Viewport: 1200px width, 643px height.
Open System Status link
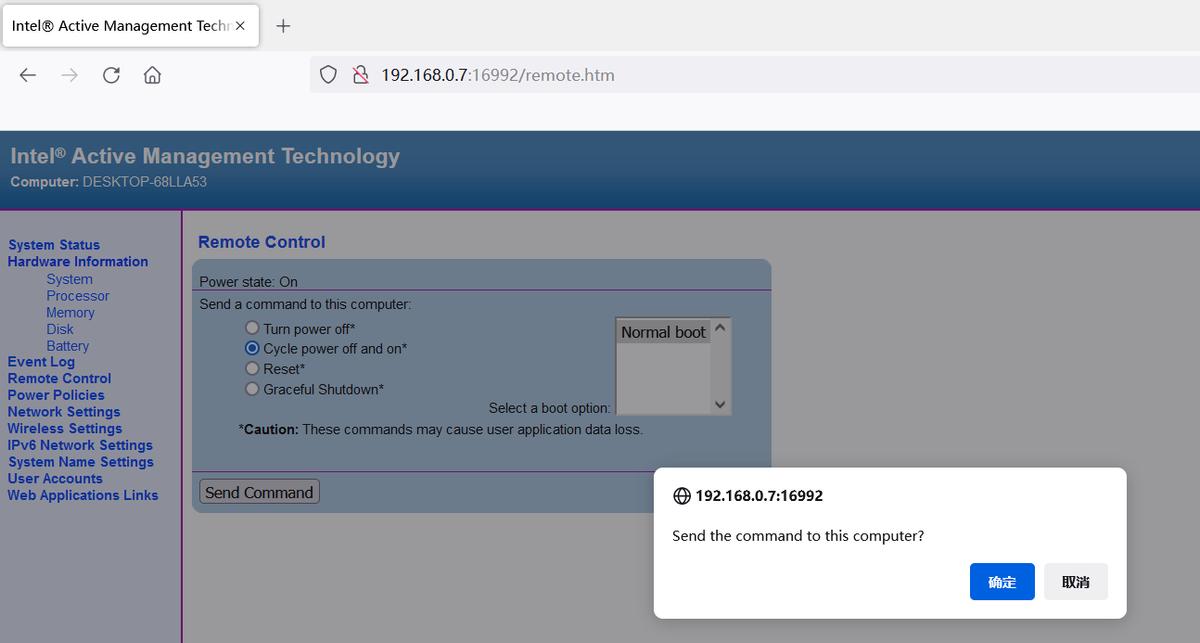coord(54,245)
